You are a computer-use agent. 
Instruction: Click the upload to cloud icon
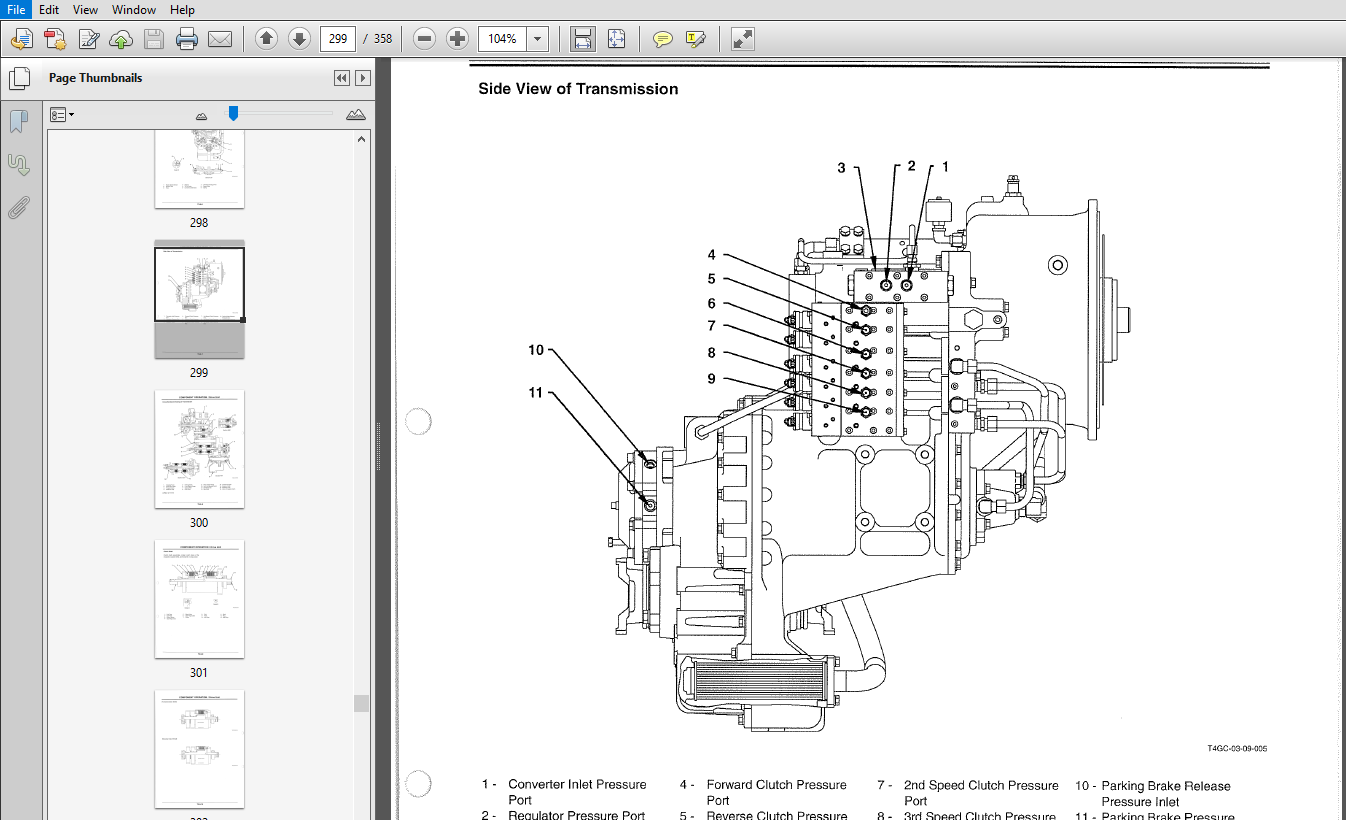pyautogui.click(x=121, y=39)
